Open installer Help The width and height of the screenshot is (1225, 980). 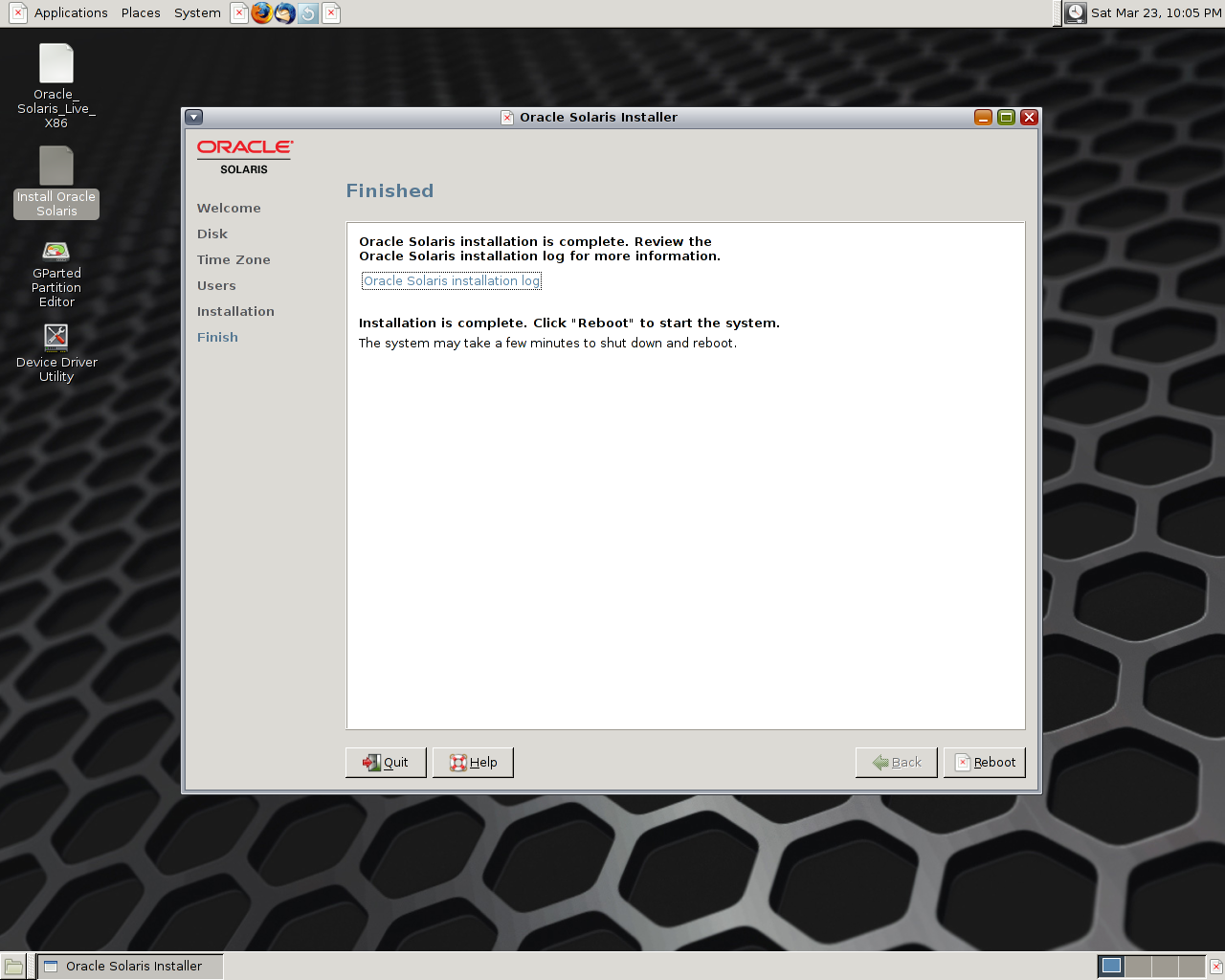[x=473, y=763]
